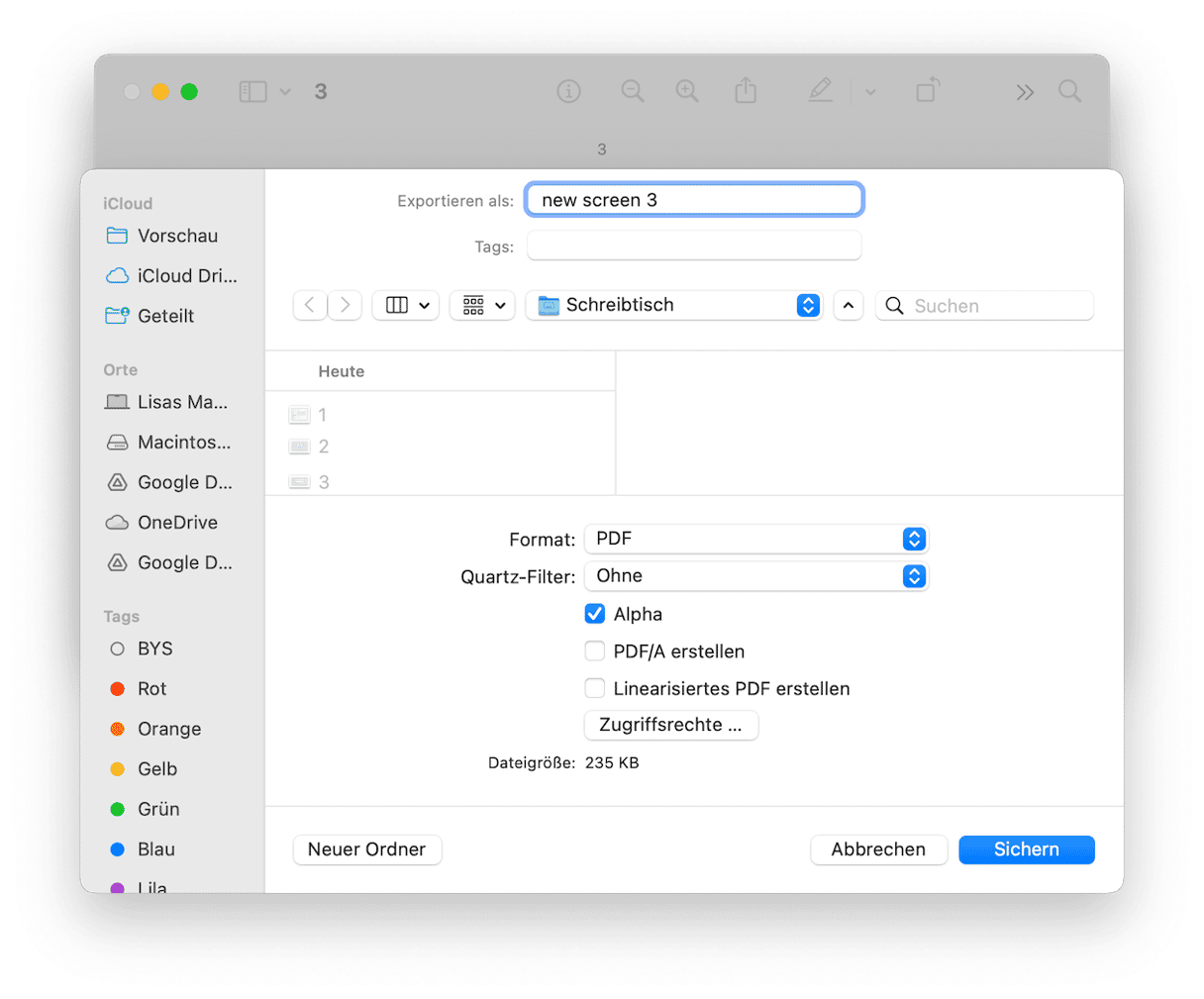Select Lisas Mac location in sidebar

tap(167, 402)
